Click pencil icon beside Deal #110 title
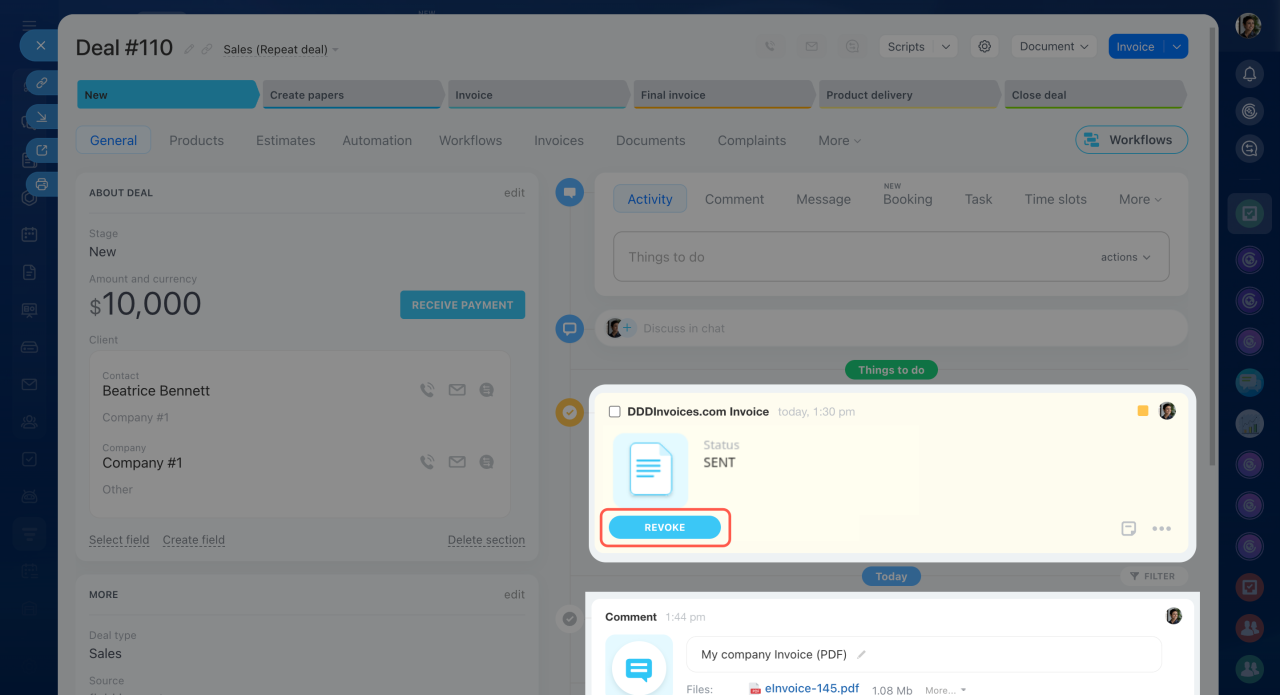The height and width of the screenshot is (695, 1280). (x=189, y=49)
